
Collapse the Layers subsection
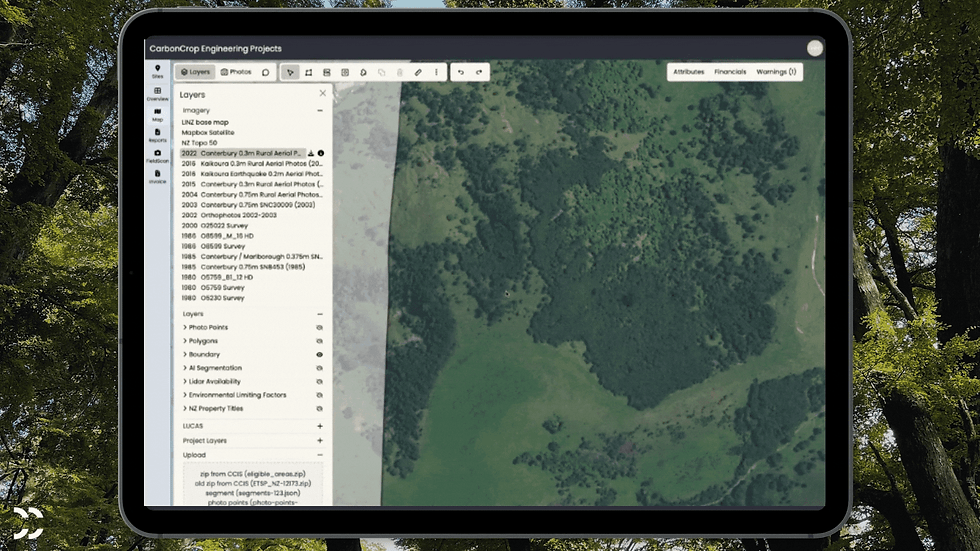(x=320, y=314)
